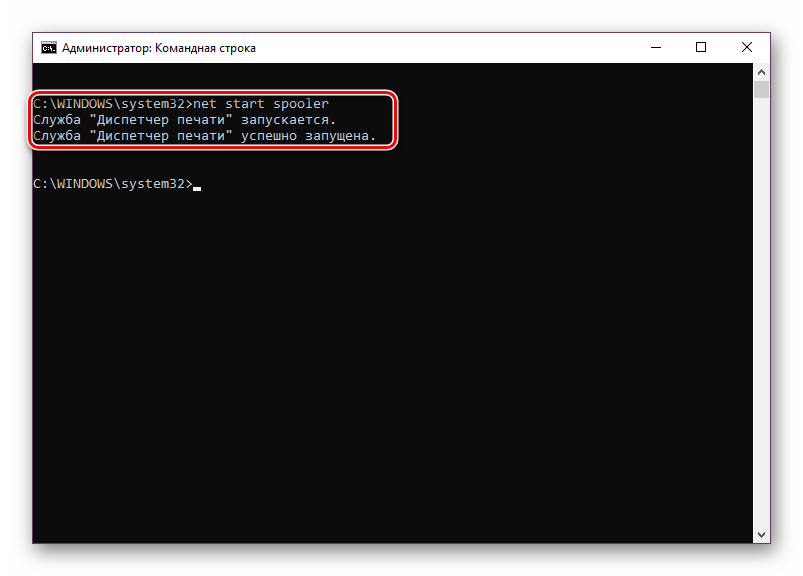Click the word "spooler" in the command

(301, 103)
